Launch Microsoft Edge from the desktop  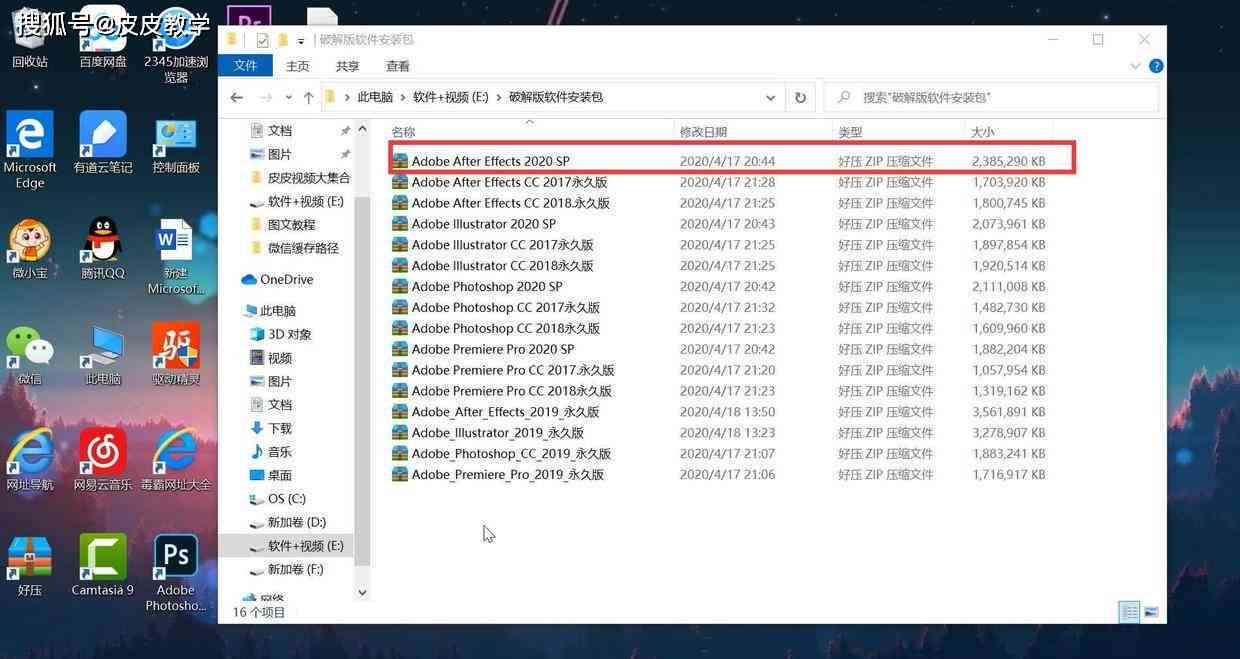[x=30, y=150]
